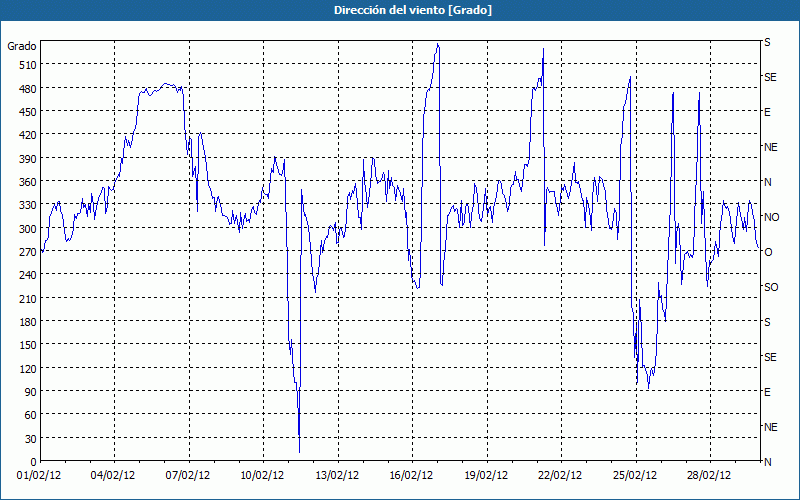Select the 120 degree axis label
This screenshot has height=500, width=800.
pos(27,368)
